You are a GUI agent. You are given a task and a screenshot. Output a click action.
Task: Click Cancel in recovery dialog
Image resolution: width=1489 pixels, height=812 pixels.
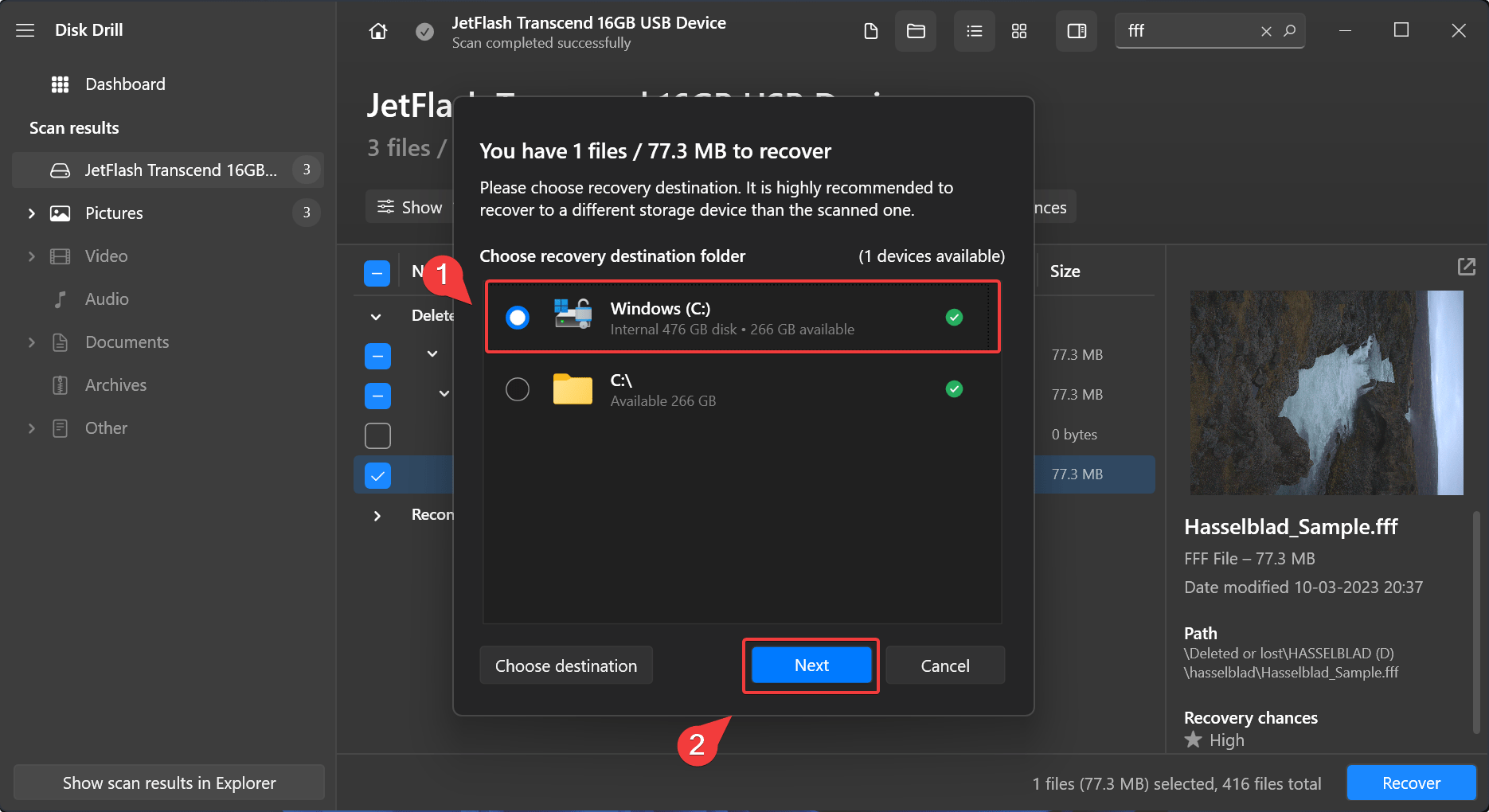coord(945,666)
